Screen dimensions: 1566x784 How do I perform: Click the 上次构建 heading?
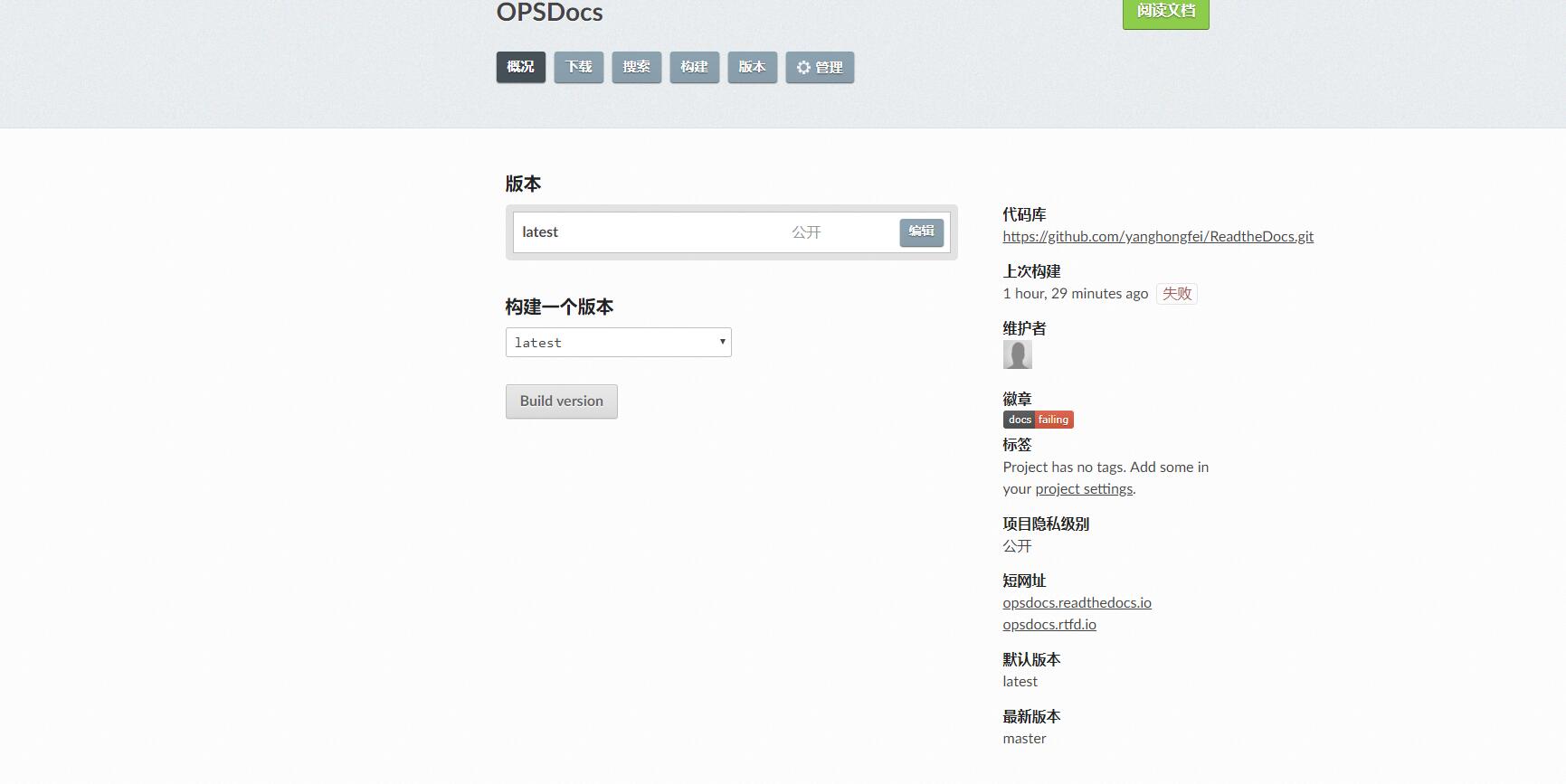(x=1031, y=271)
